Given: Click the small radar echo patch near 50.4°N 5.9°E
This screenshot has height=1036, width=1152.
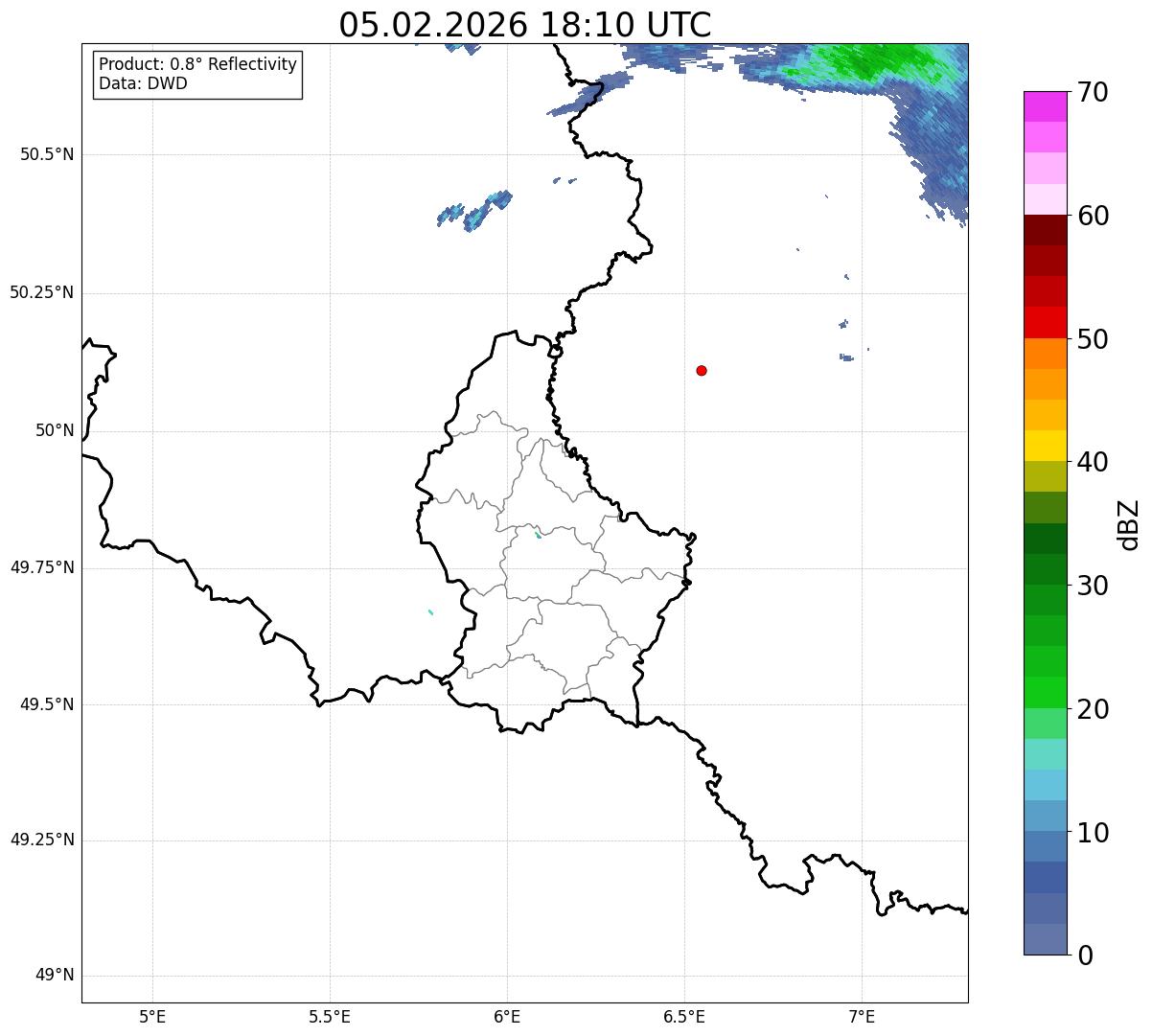Looking at the screenshot, I should [x=475, y=211].
